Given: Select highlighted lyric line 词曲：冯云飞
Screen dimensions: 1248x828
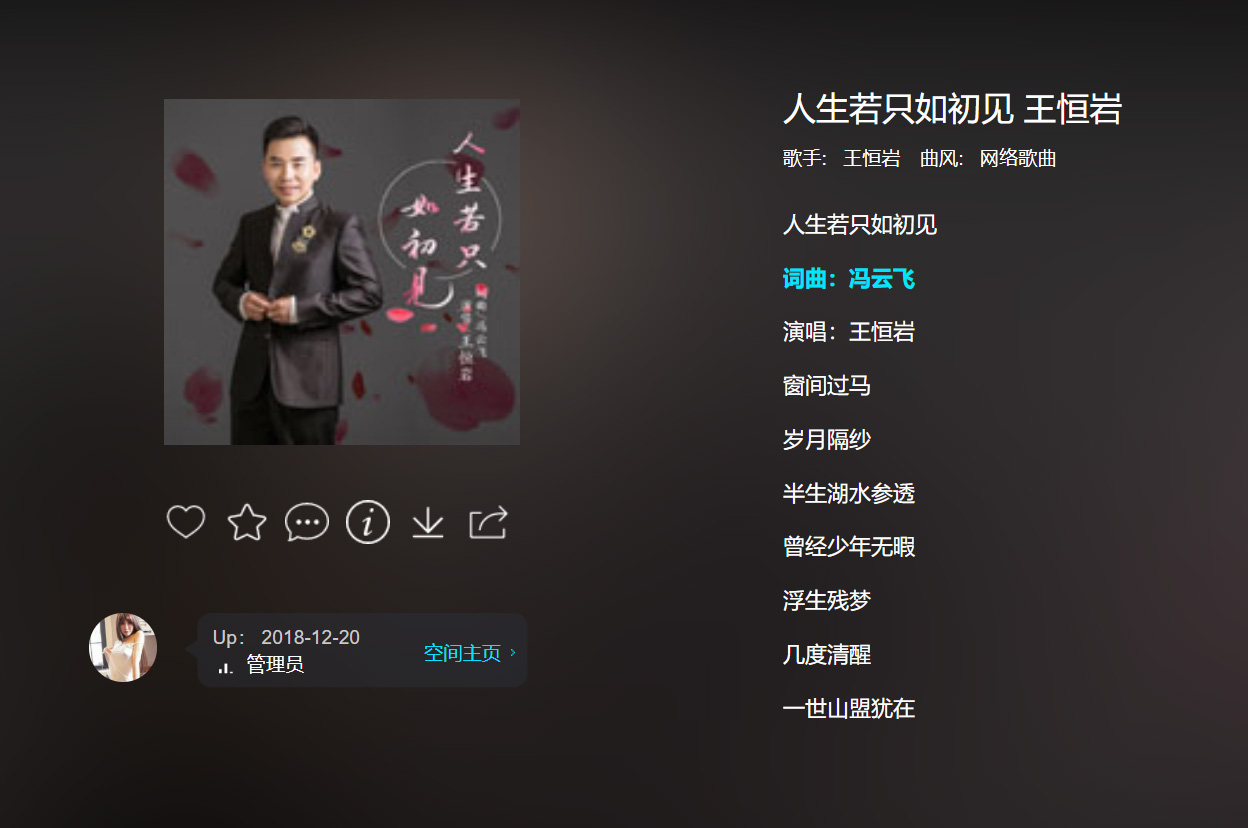Looking at the screenshot, I should [x=849, y=278].
